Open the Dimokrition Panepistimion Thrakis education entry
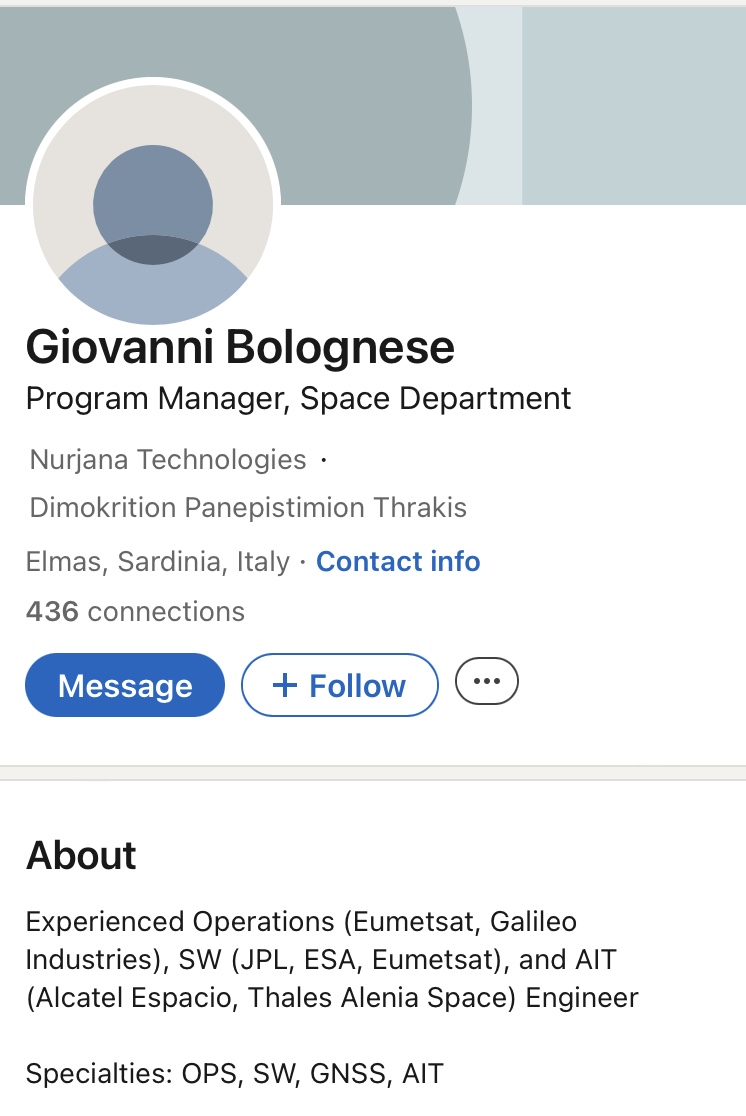The height and width of the screenshot is (1116, 746). 248,507
